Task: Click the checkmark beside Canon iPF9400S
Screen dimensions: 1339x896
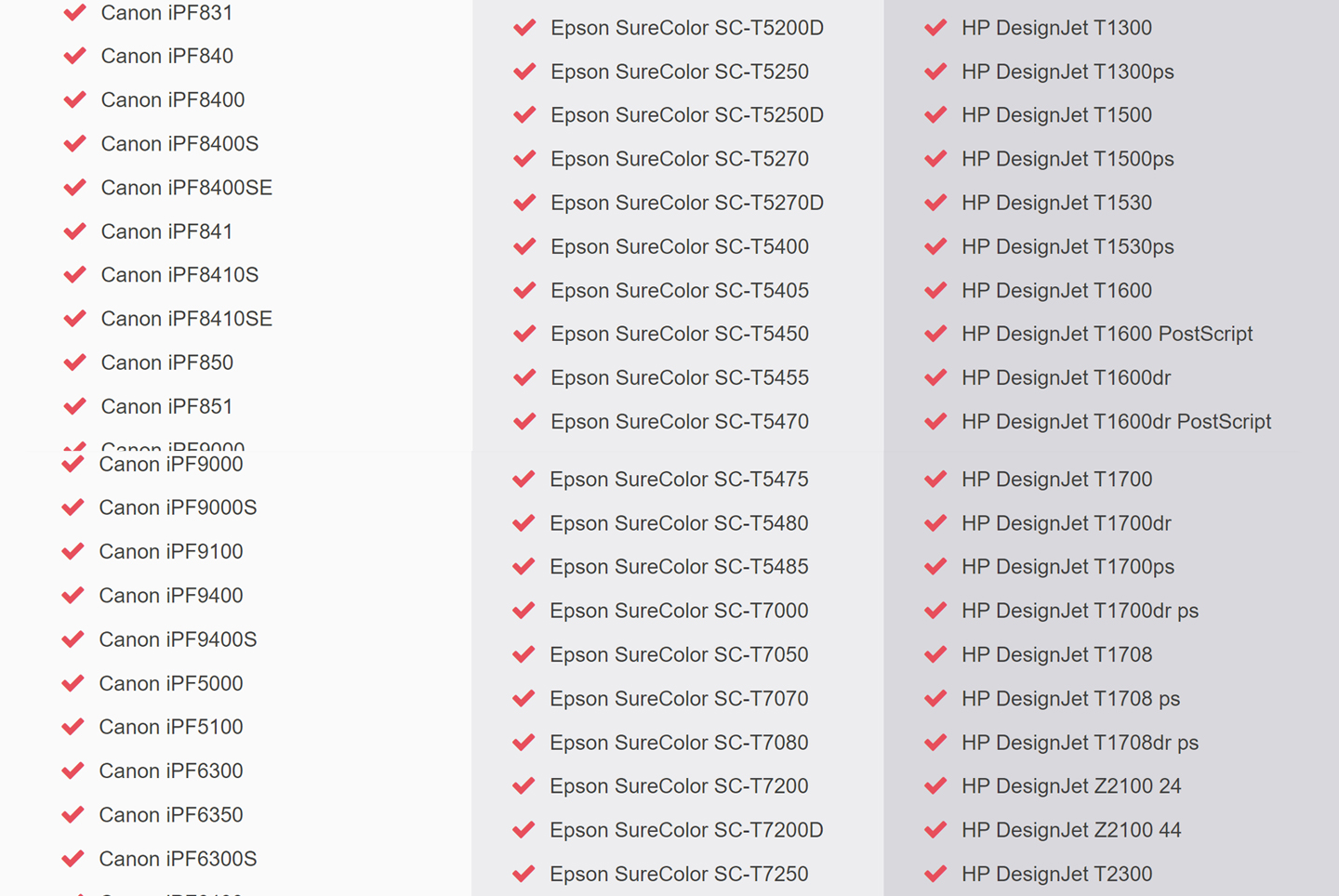Action: [x=73, y=639]
